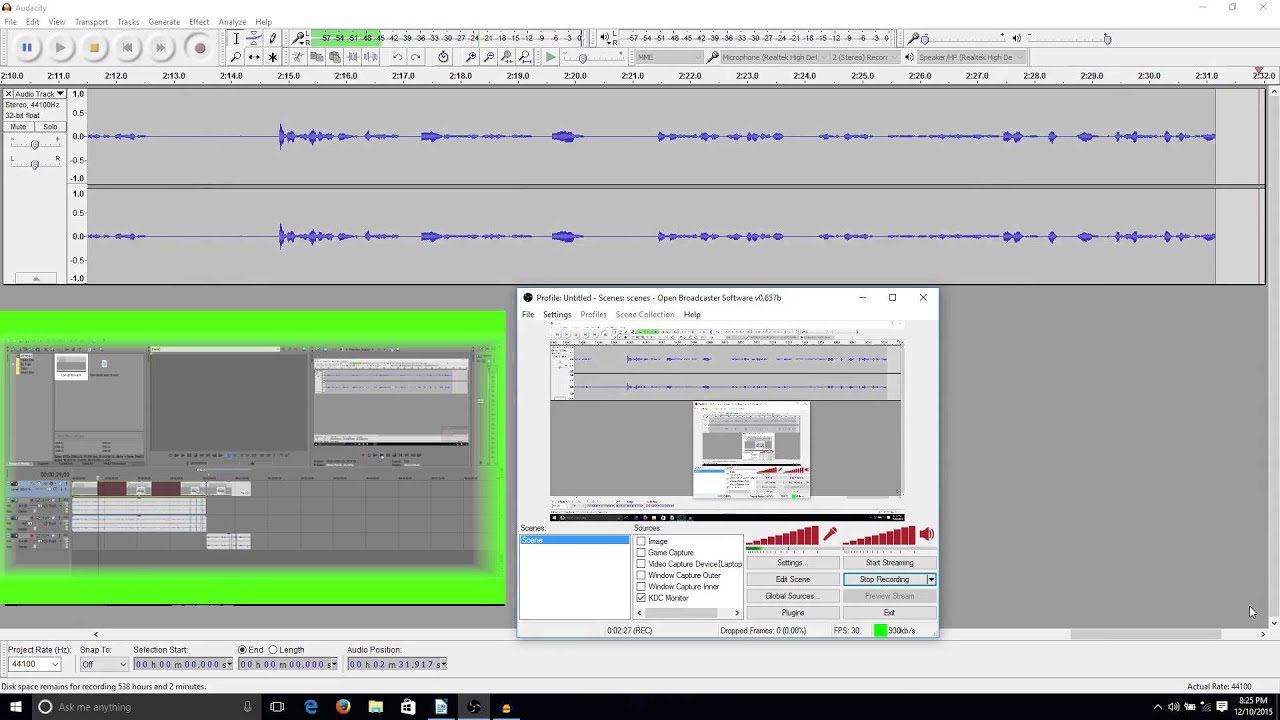The height and width of the screenshot is (720, 1280).
Task: Click the red Record button in Audacity
Action: [200, 47]
